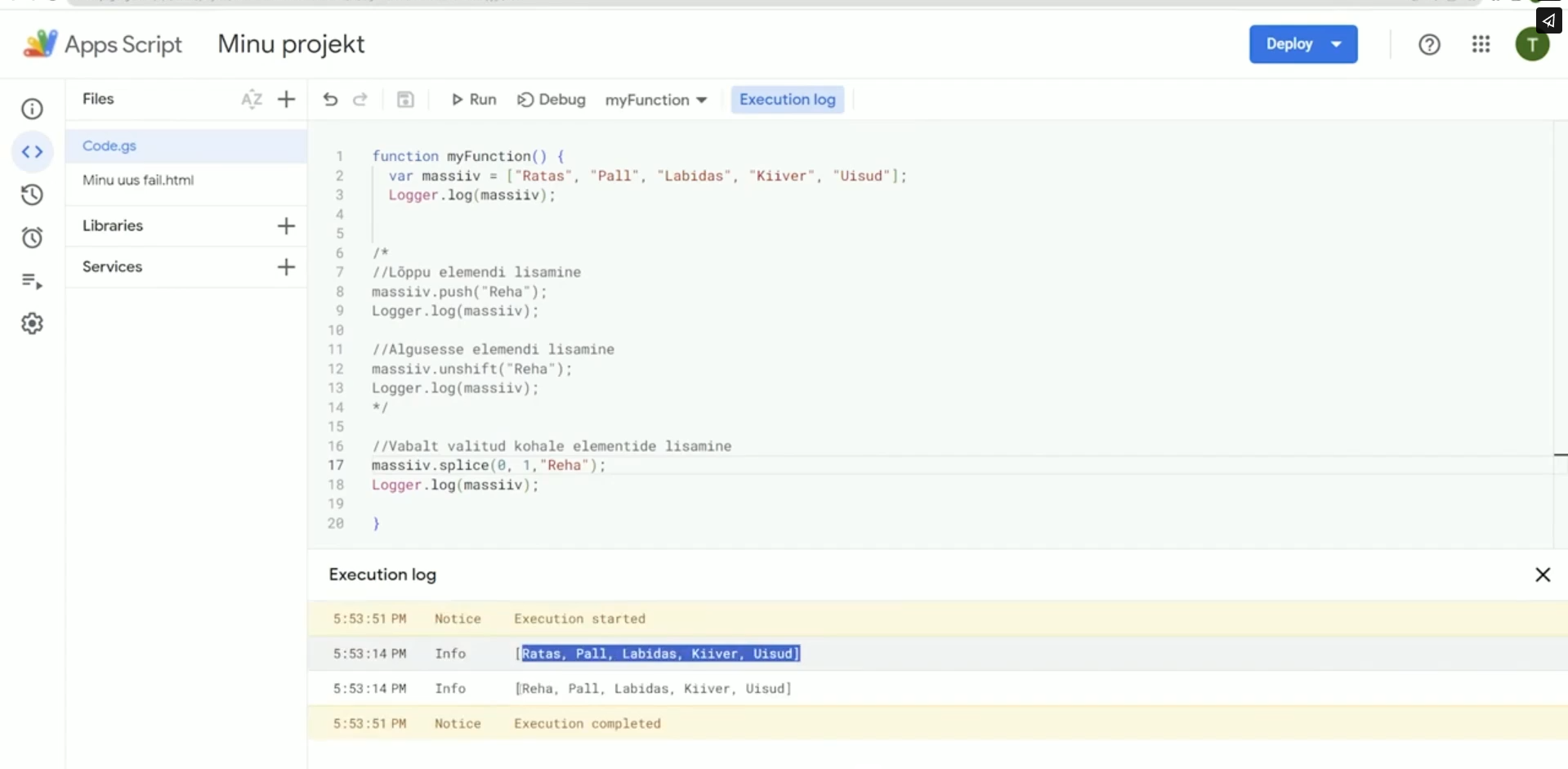Add a new file with plus icon

pyautogui.click(x=286, y=100)
